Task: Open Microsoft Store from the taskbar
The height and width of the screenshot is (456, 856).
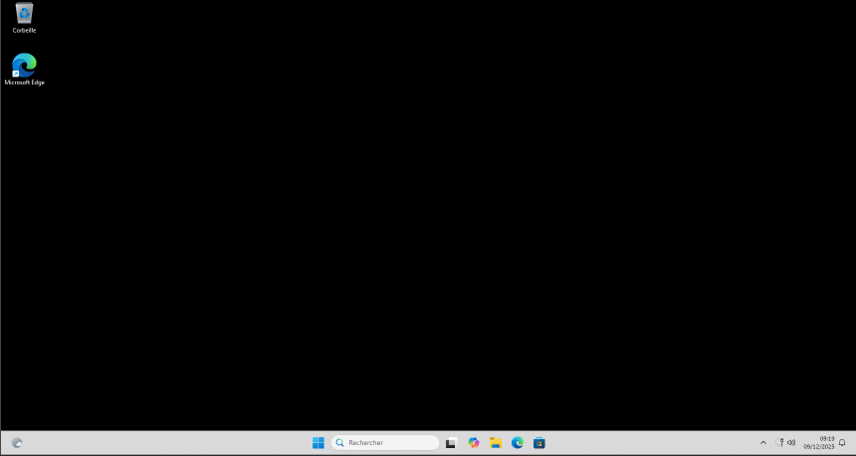Action: tap(539, 443)
